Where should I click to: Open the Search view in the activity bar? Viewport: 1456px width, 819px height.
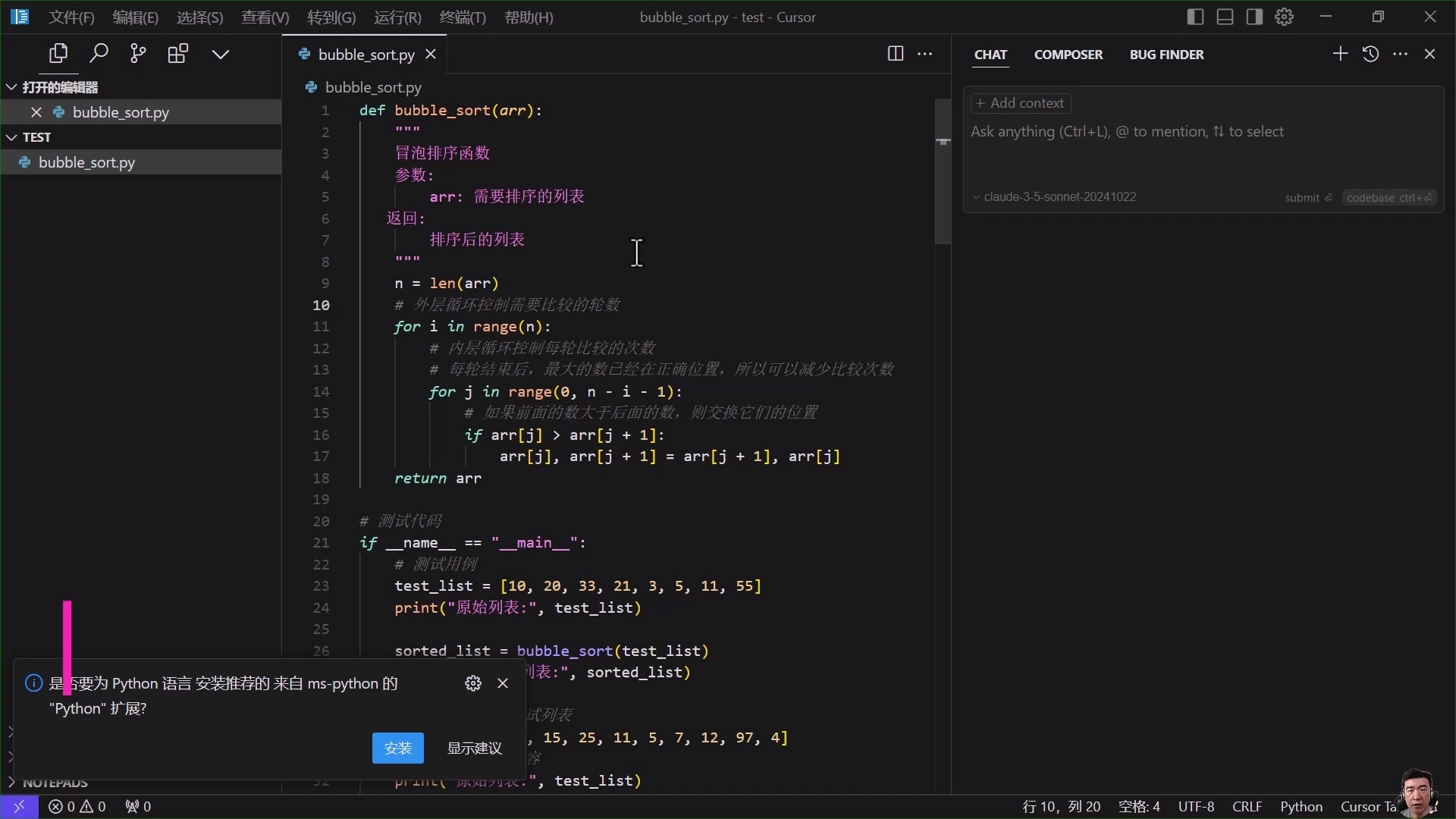click(98, 53)
